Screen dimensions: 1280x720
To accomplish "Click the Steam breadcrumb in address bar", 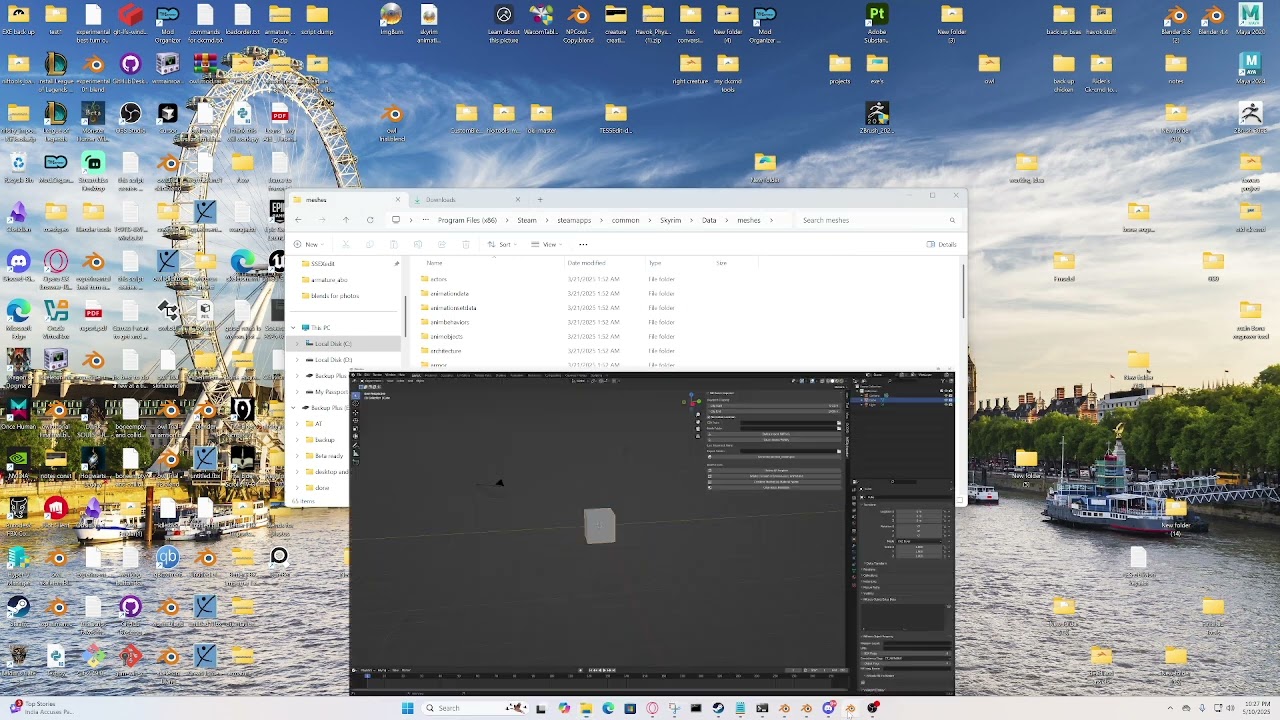I will click(527, 220).
